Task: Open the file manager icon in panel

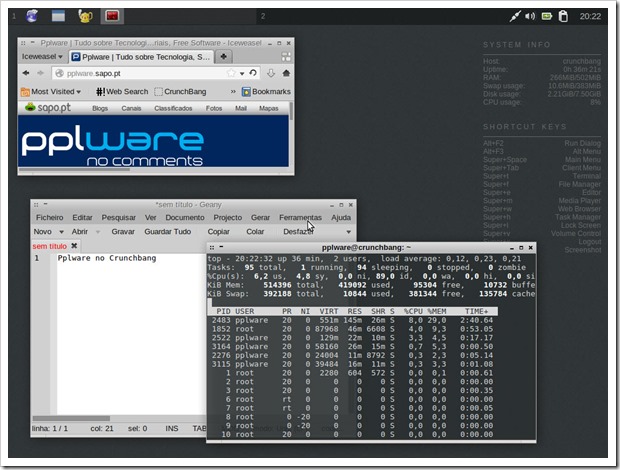Action: click(x=58, y=16)
